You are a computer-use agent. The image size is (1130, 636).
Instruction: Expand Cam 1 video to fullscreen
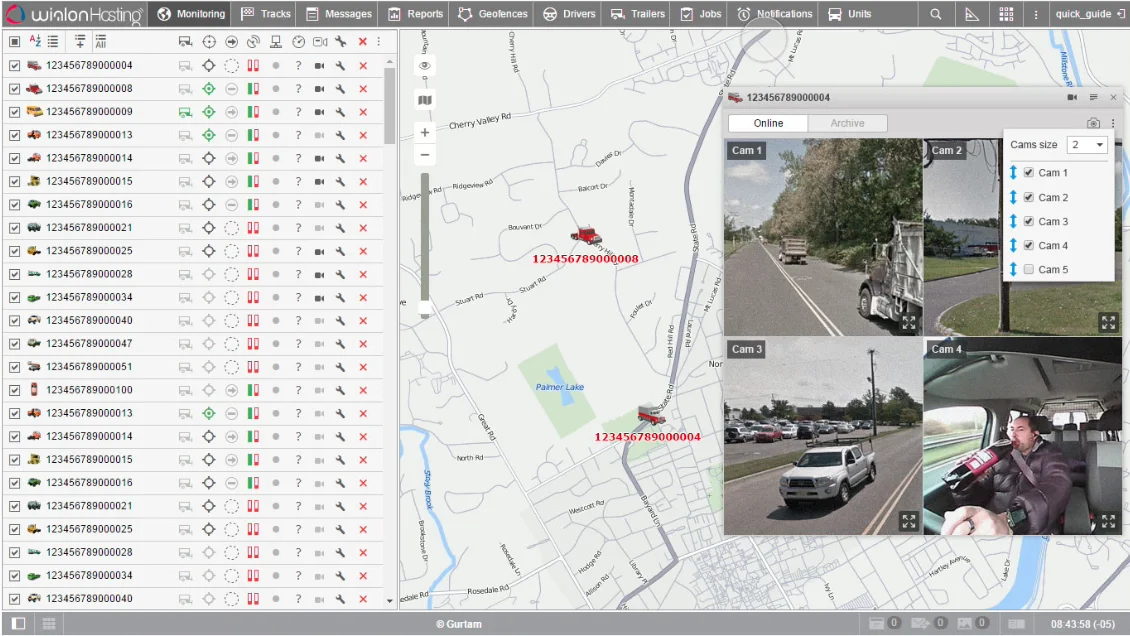pyautogui.click(x=908, y=322)
